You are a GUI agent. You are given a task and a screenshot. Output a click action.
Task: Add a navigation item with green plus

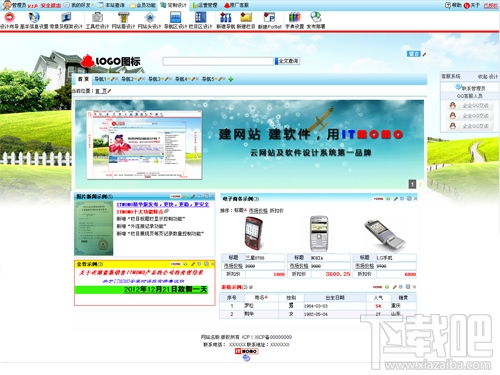click(231, 79)
